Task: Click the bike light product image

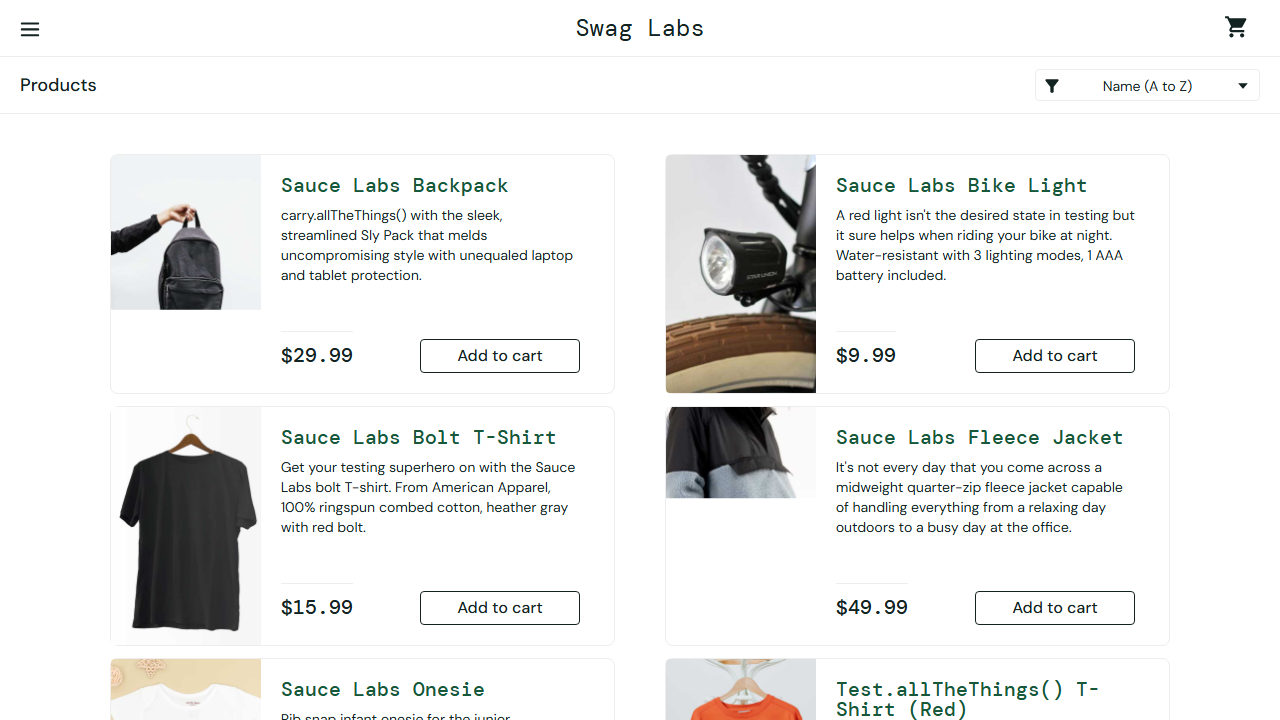Action: pos(741,274)
